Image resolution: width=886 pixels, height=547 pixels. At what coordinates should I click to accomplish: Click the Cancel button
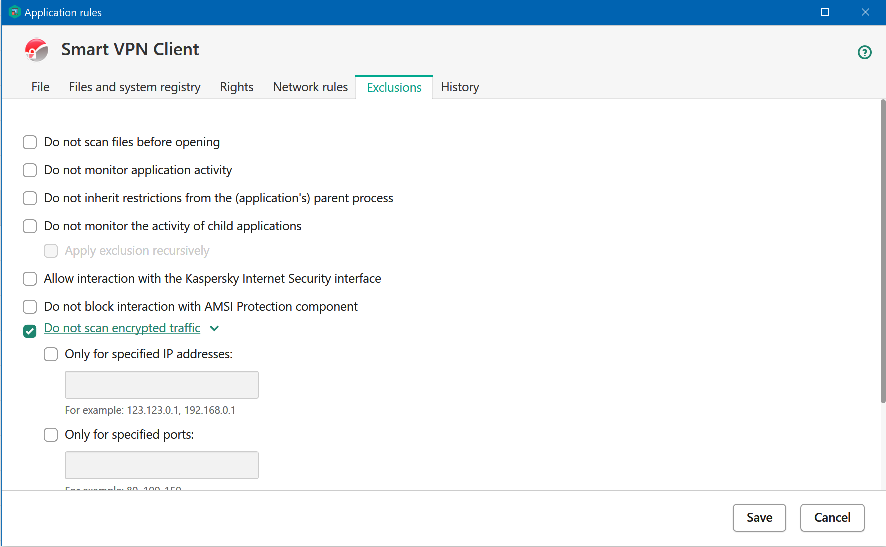832,517
